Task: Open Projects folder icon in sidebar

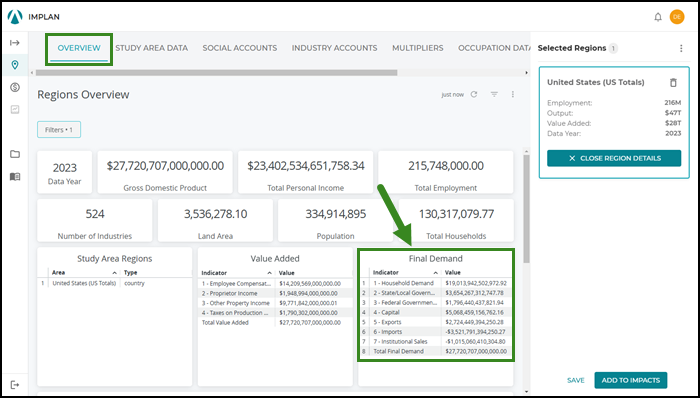Action: point(15,154)
